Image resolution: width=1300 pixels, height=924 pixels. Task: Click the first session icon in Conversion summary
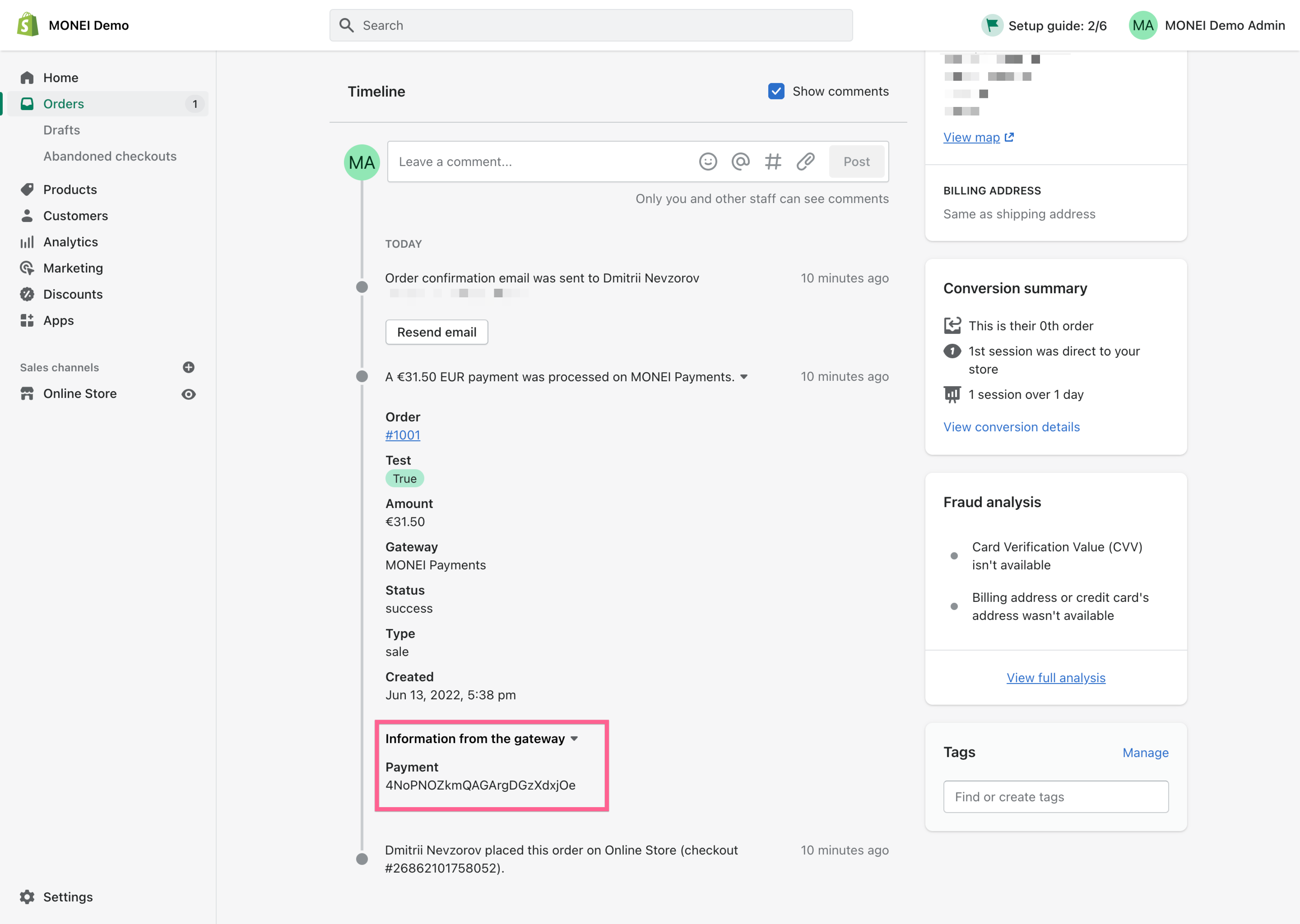tap(952, 351)
